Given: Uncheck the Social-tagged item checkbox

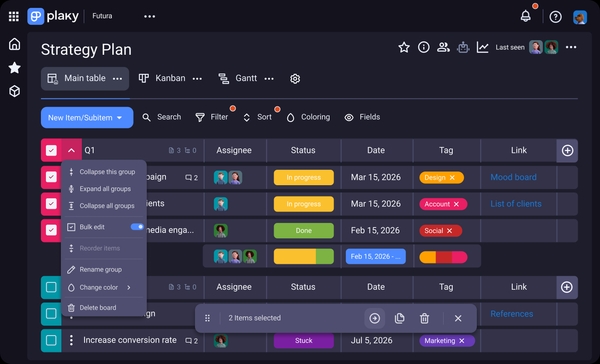Looking at the screenshot, I should pos(51,230).
